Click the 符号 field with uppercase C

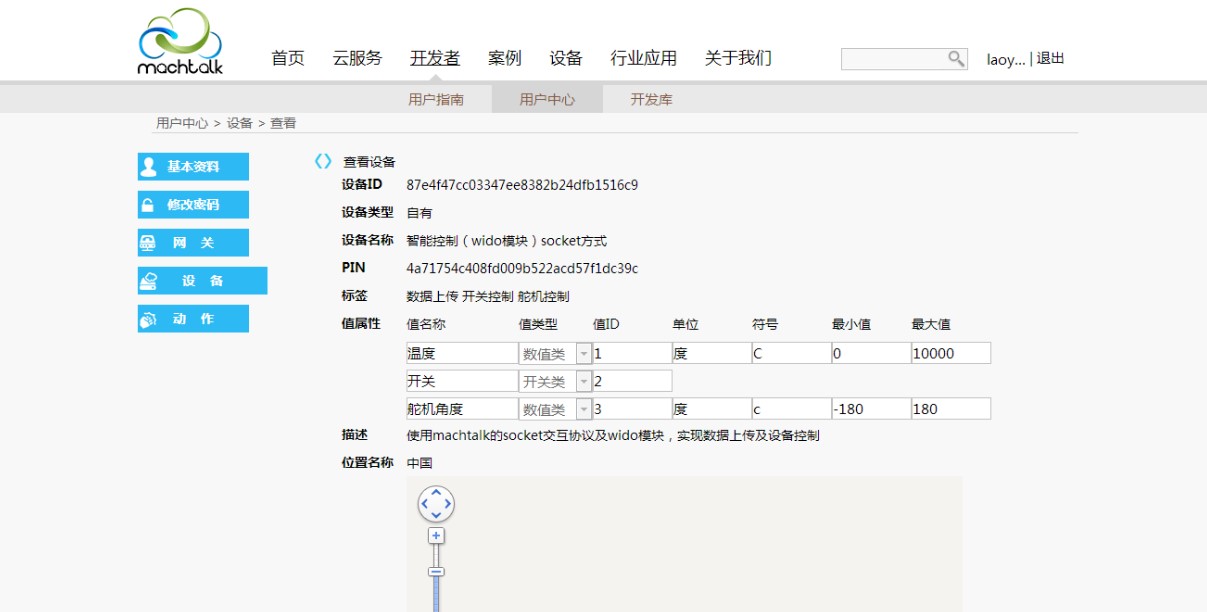pos(791,353)
